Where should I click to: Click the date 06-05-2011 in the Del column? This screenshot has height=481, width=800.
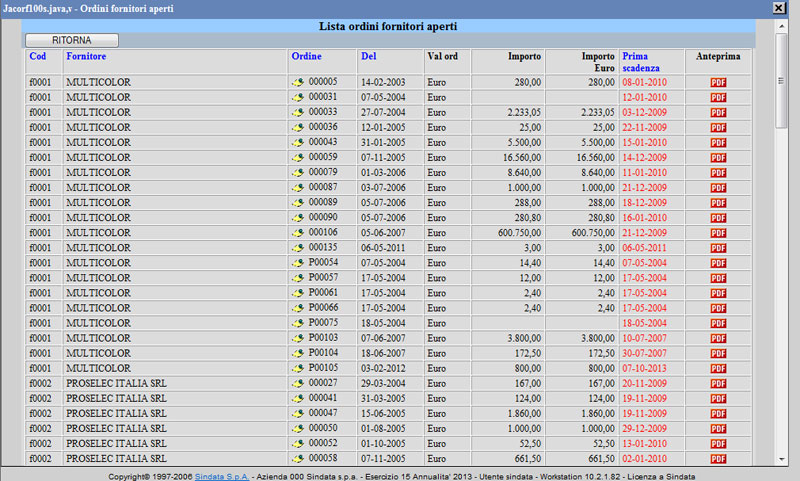(x=383, y=248)
